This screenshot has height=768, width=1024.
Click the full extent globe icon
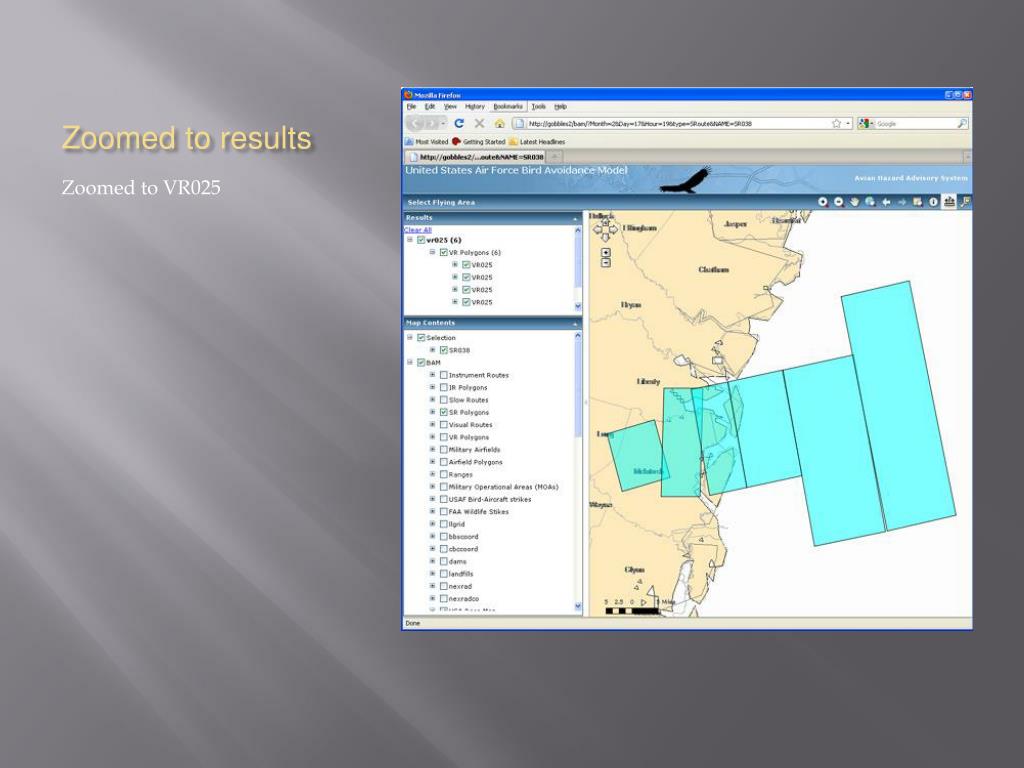click(870, 202)
